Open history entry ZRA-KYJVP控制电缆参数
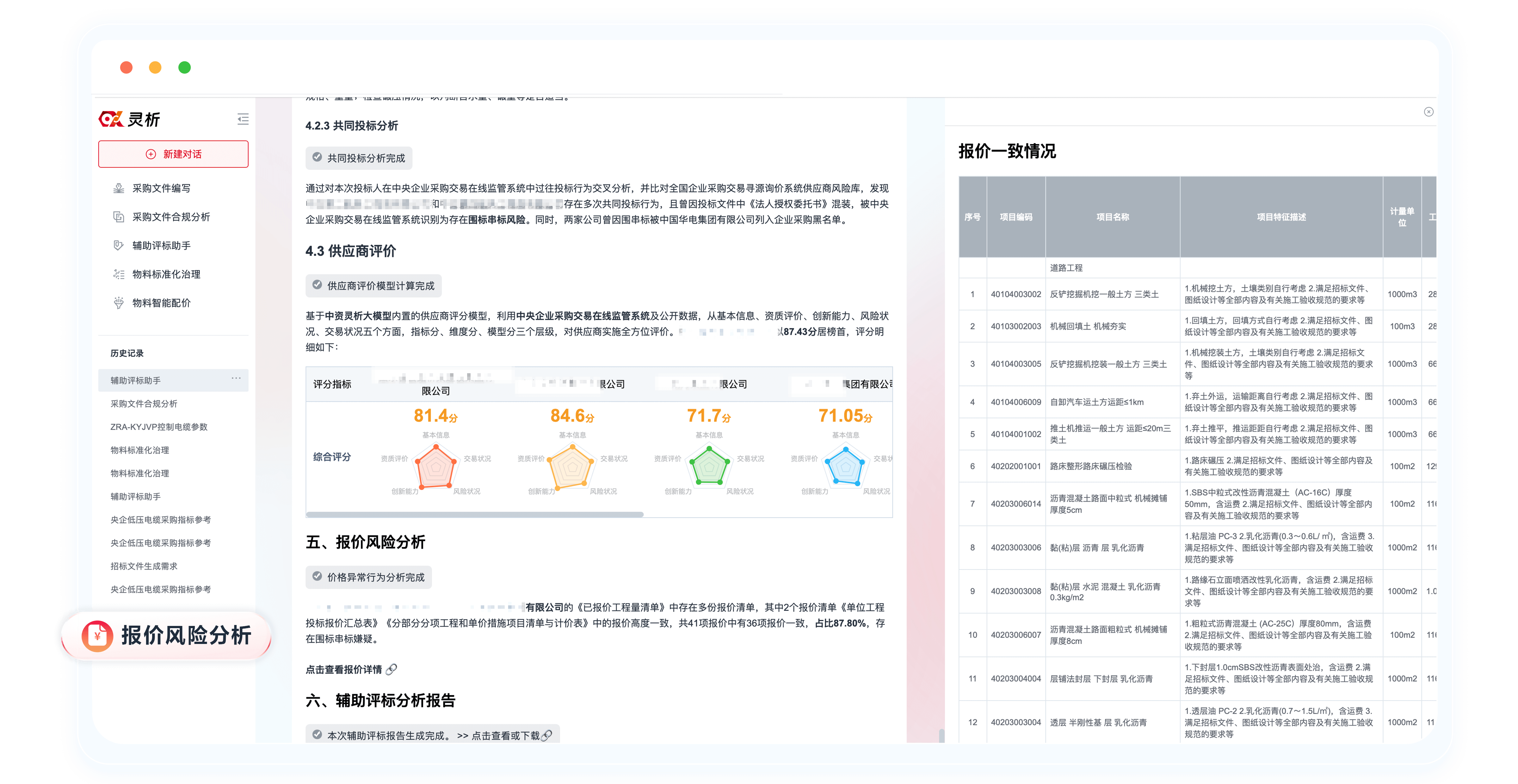This screenshot has height=784, width=1518. [159, 426]
